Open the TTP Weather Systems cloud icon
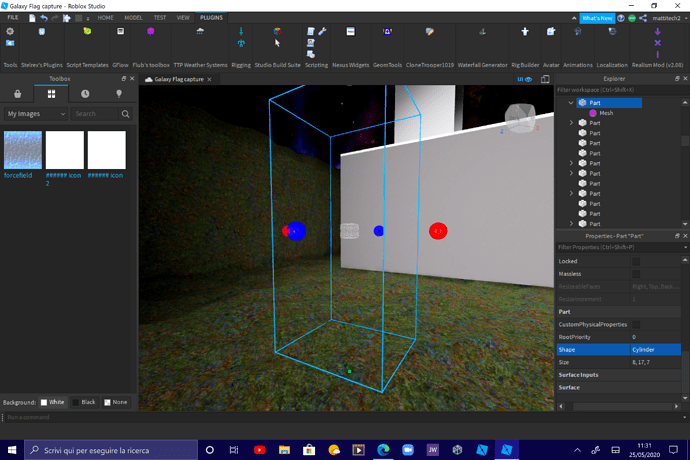Image resolution: width=690 pixels, height=460 pixels. click(x=200, y=31)
